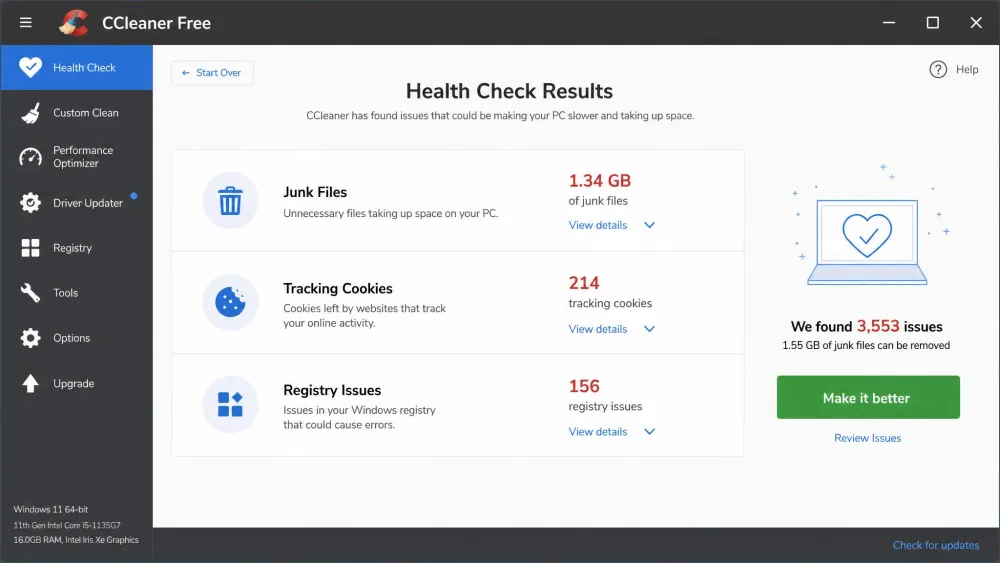Click the 156 registry issues count
The height and width of the screenshot is (563, 1000).
(584, 386)
